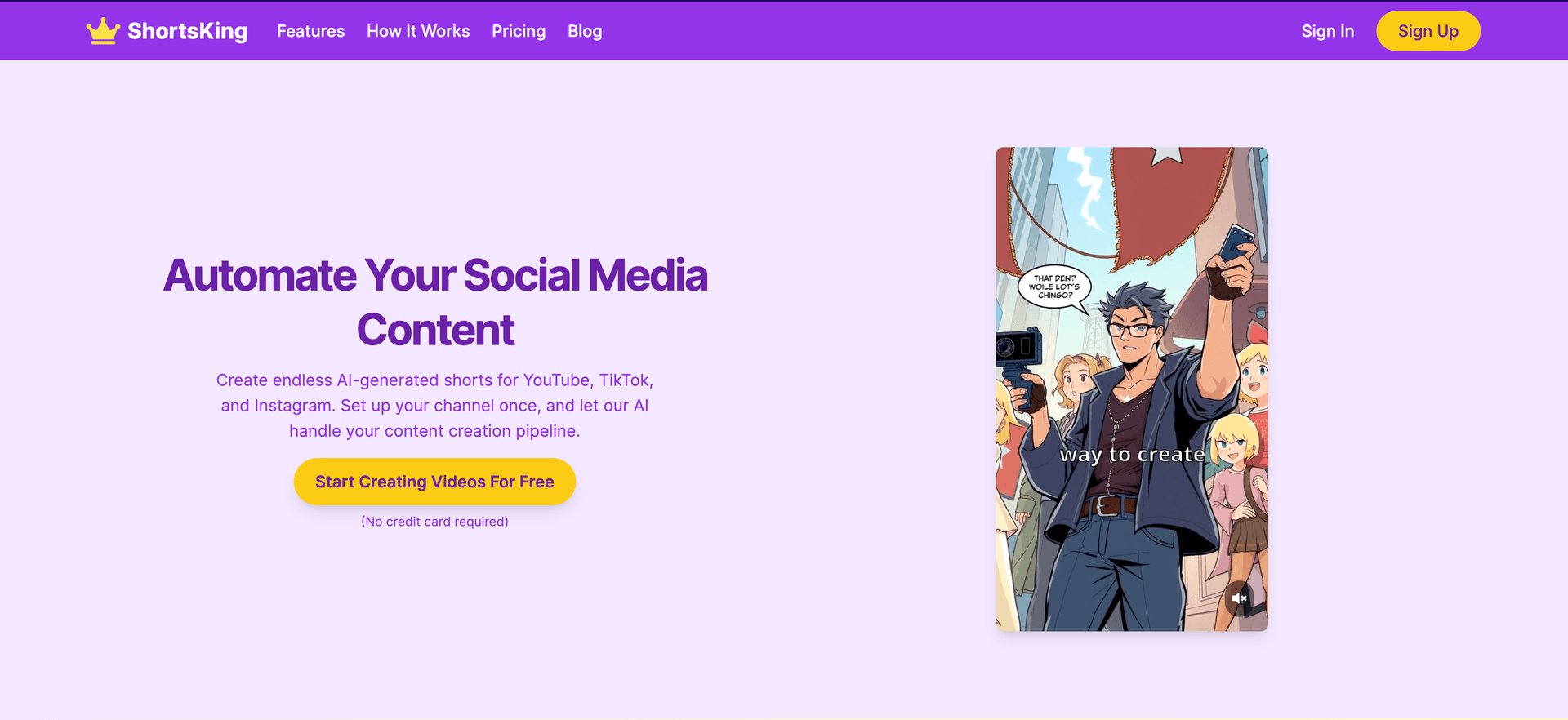
Task: Click the yellow crown logo icon
Action: click(103, 31)
